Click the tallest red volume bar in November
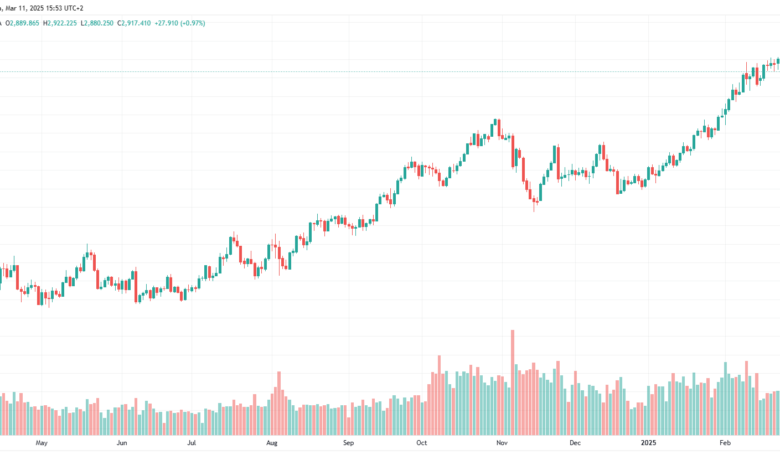The image size is (780, 470). pyautogui.click(x=512, y=382)
